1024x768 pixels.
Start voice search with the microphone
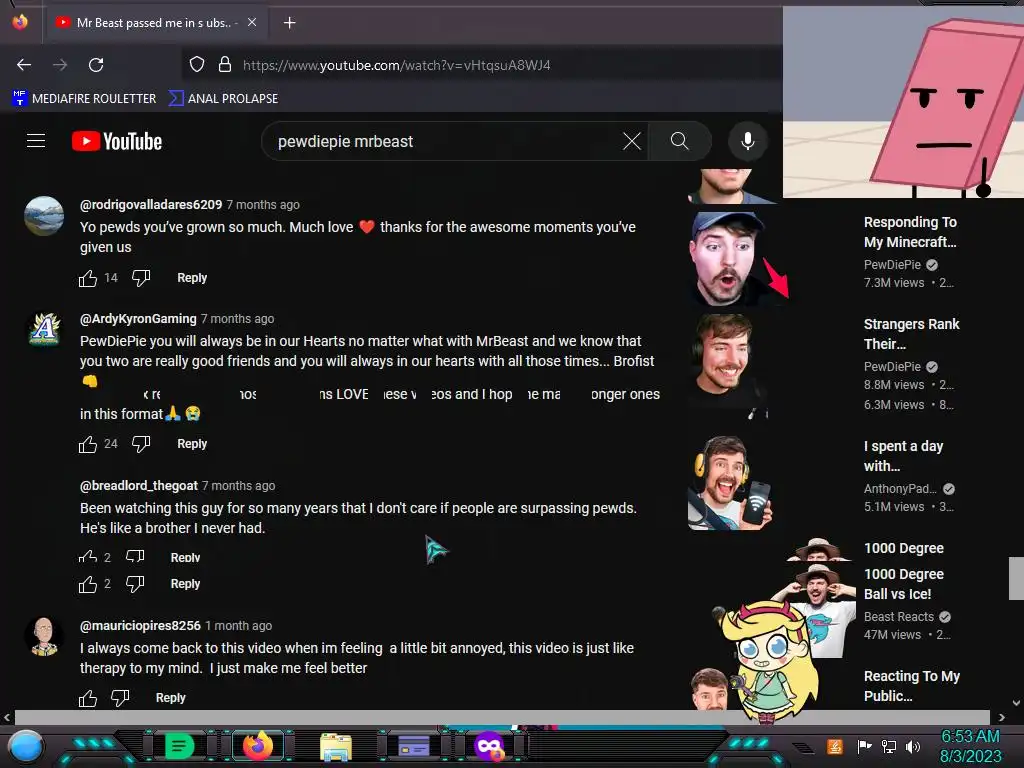[x=748, y=141]
